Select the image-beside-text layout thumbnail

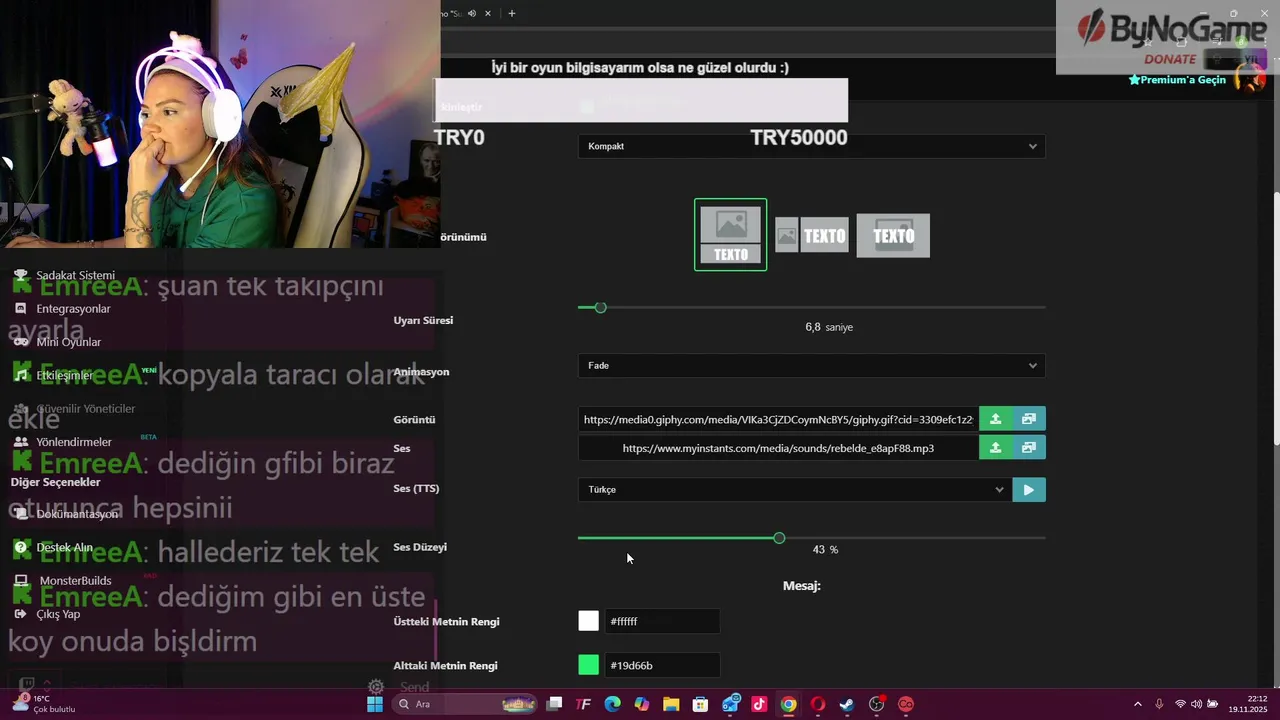coord(812,235)
